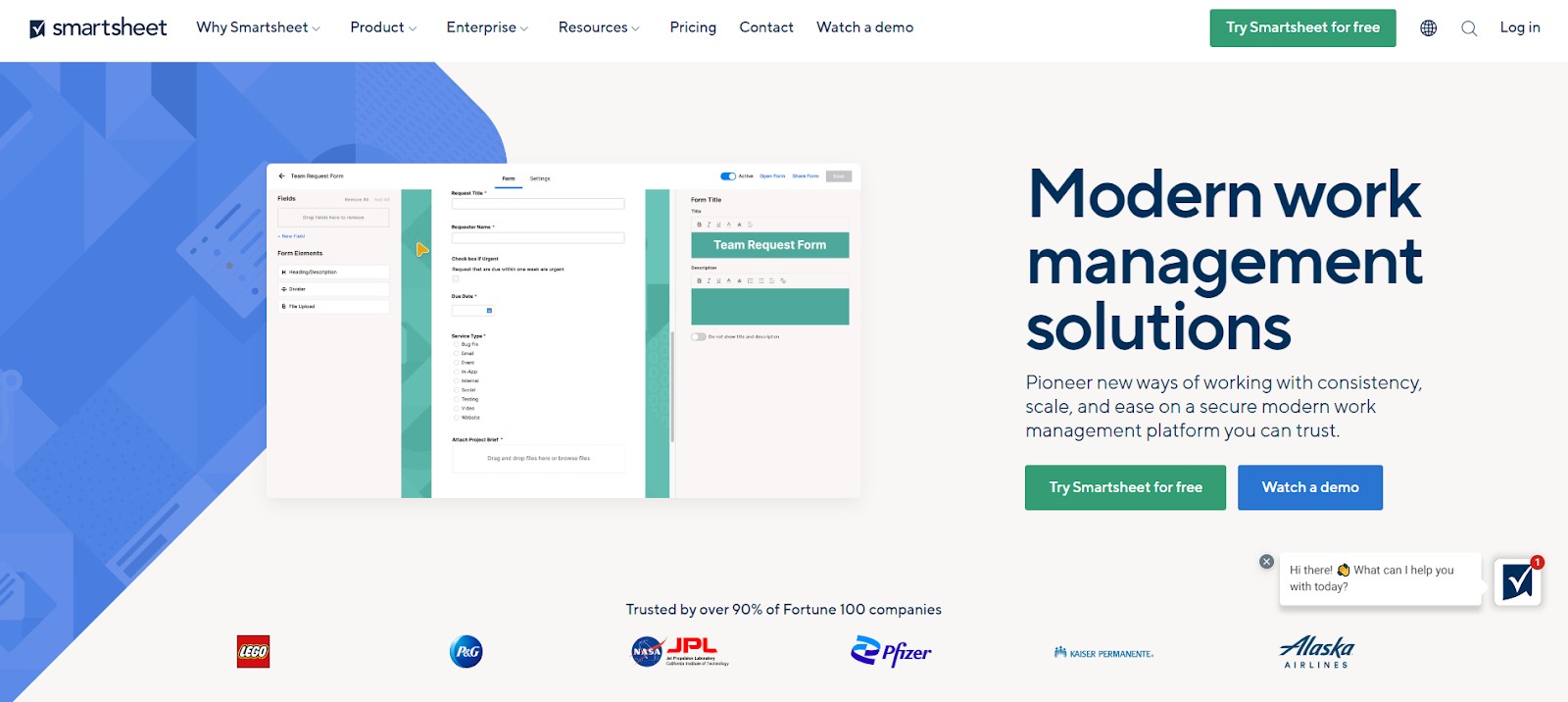This screenshot has height=702, width=1568.
Task: Select the Website radio option
Action: tap(456, 418)
